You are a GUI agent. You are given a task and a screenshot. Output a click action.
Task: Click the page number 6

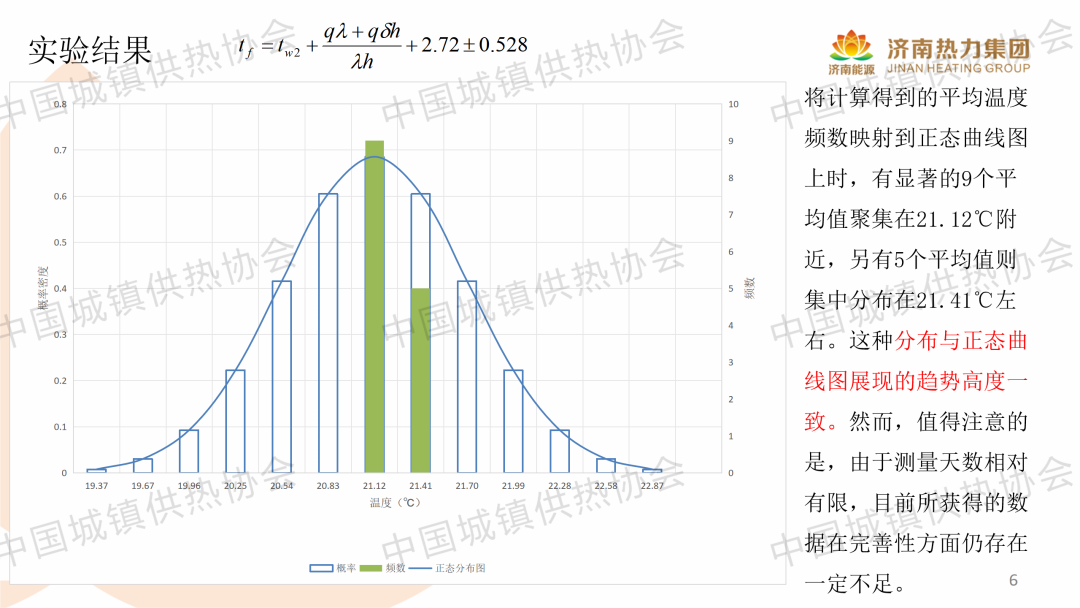pyautogui.click(x=1013, y=580)
